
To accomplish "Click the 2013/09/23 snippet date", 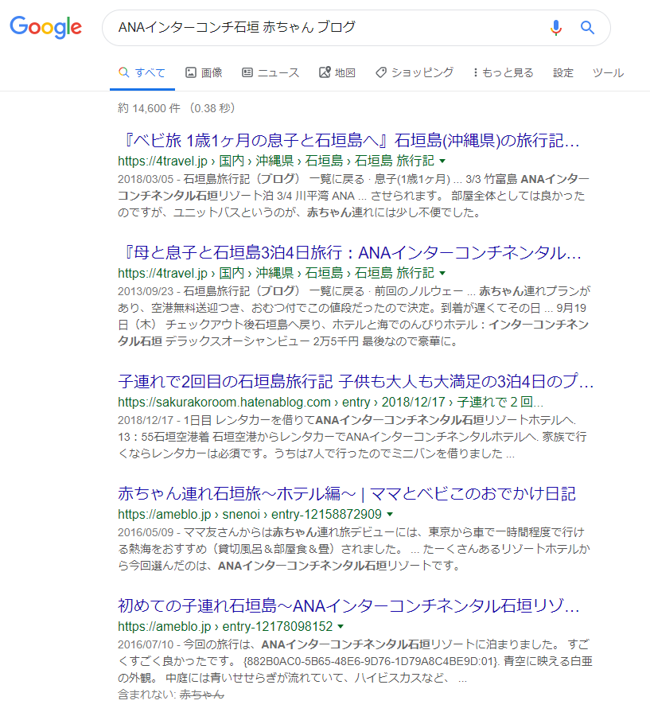I will (146, 291).
